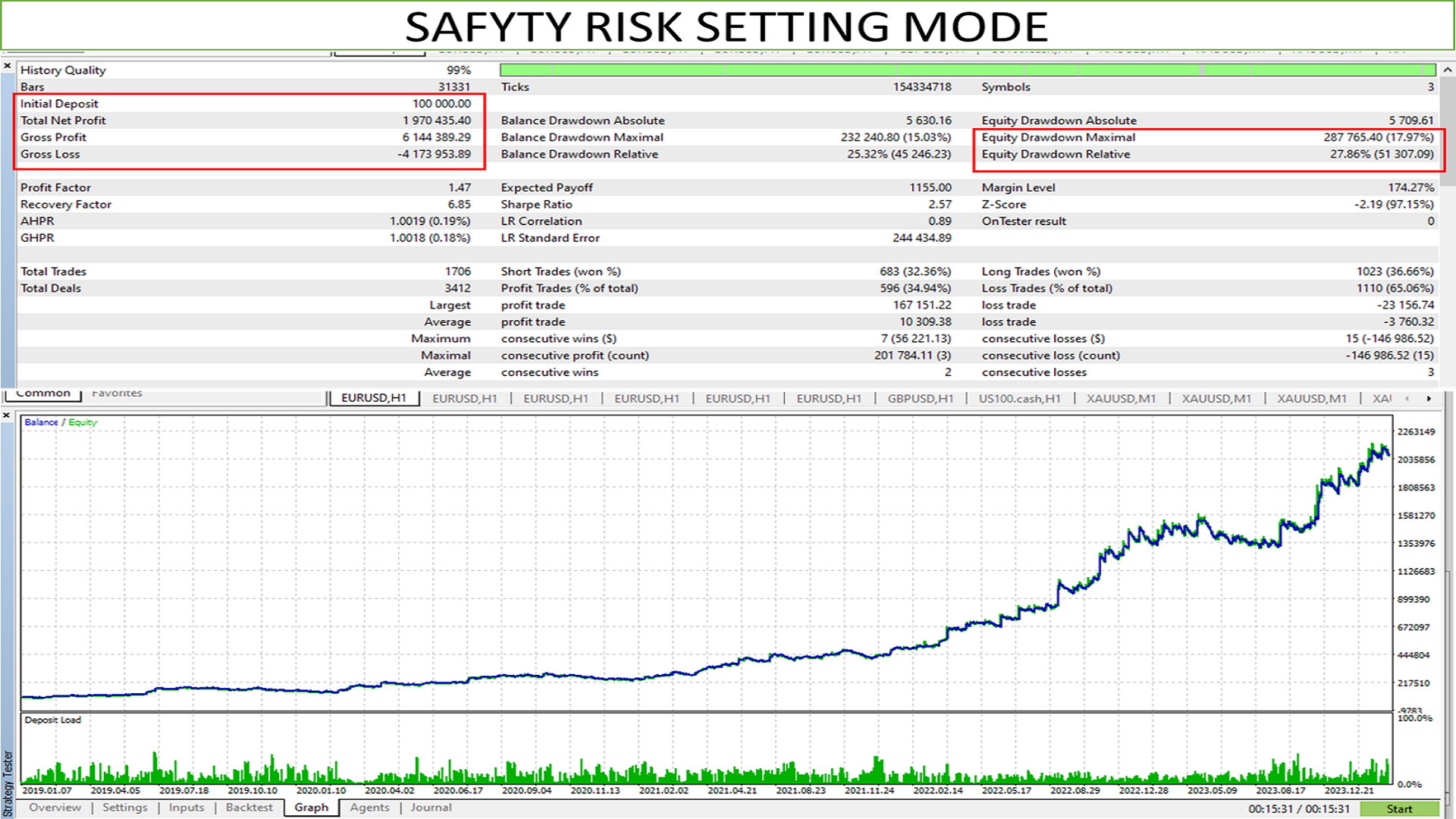Close the report panel with top X icon
1456x819 pixels.
pos(7,67)
